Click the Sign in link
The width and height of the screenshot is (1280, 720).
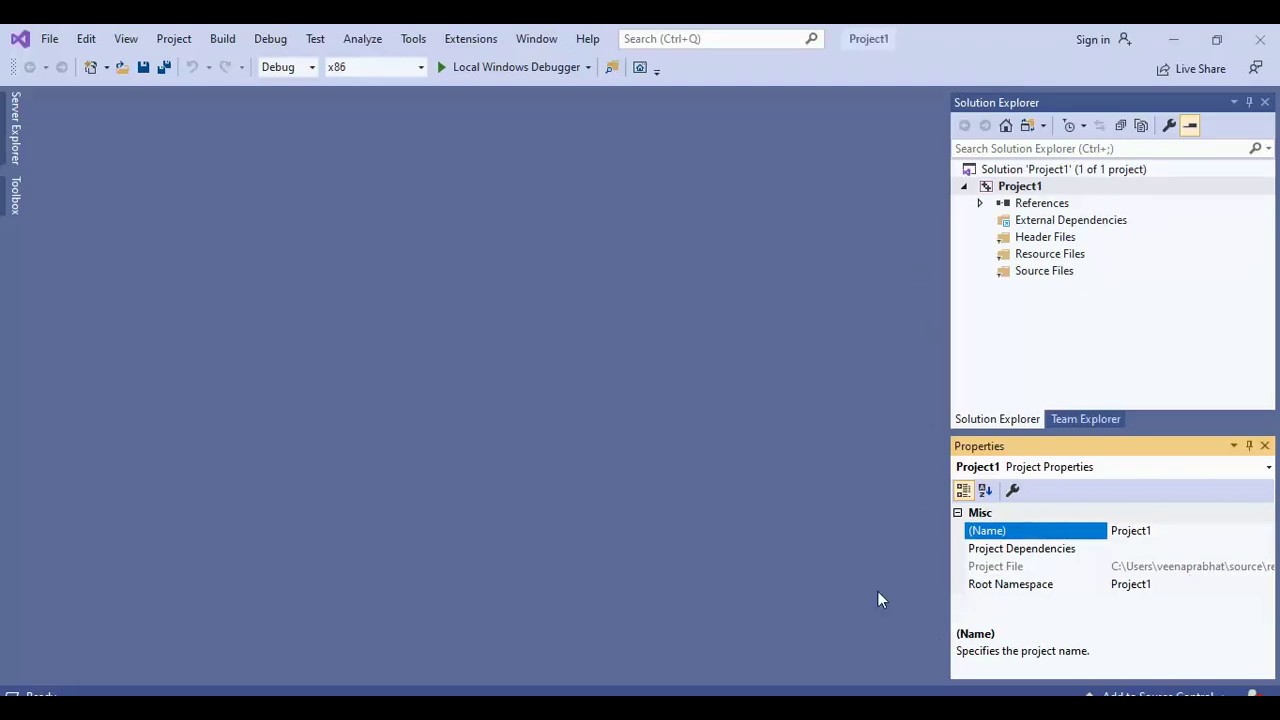point(1093,40)
